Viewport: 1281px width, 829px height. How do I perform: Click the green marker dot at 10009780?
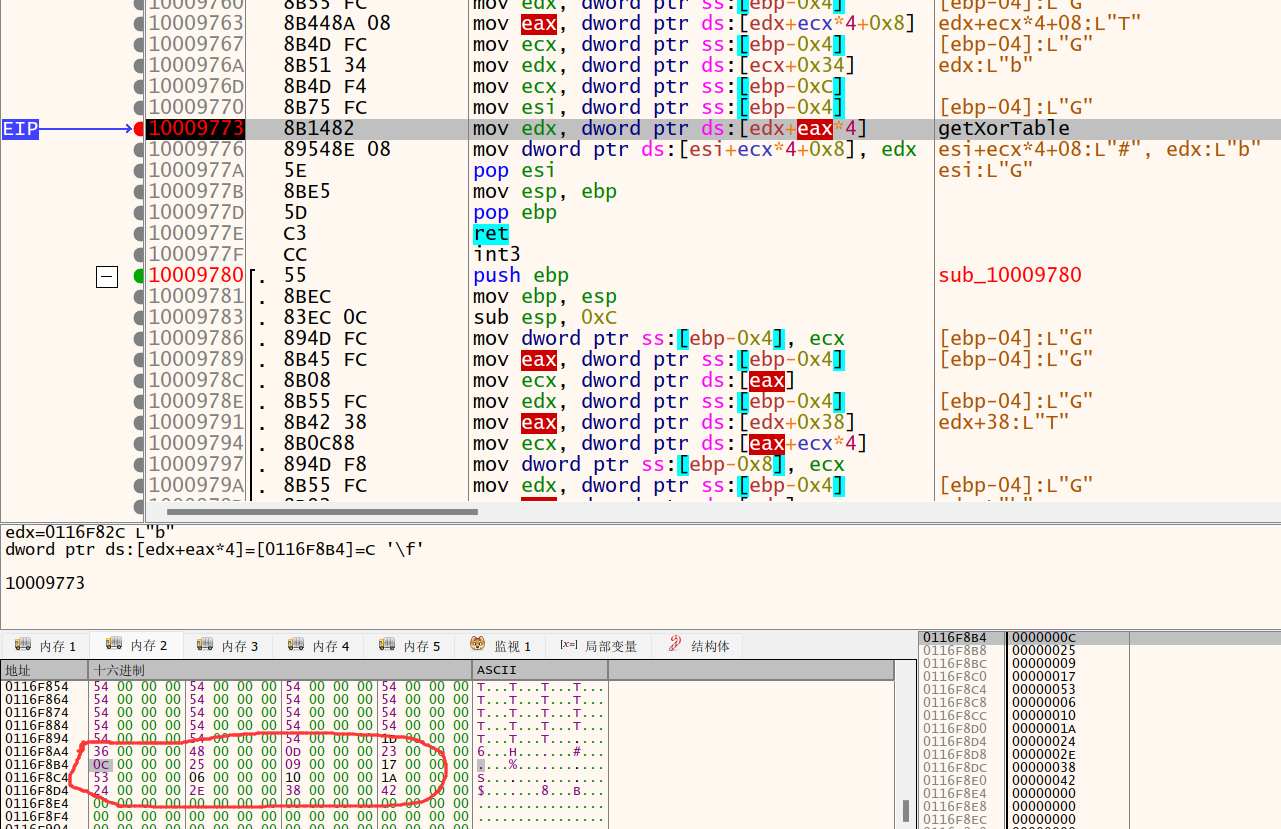point(138,276)
